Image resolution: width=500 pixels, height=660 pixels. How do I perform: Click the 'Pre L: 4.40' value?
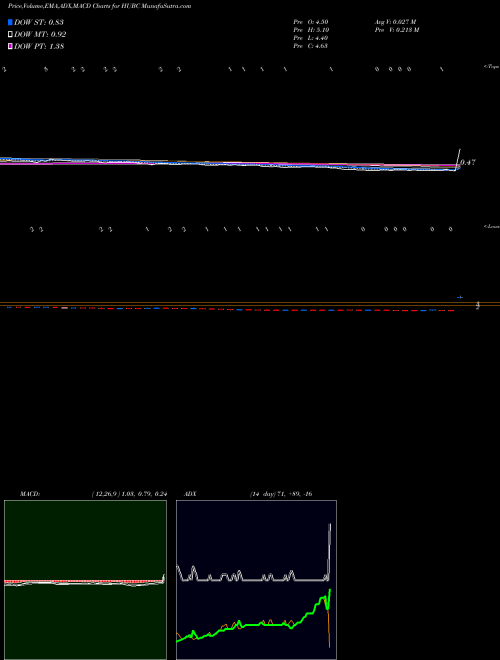(311, 38)
